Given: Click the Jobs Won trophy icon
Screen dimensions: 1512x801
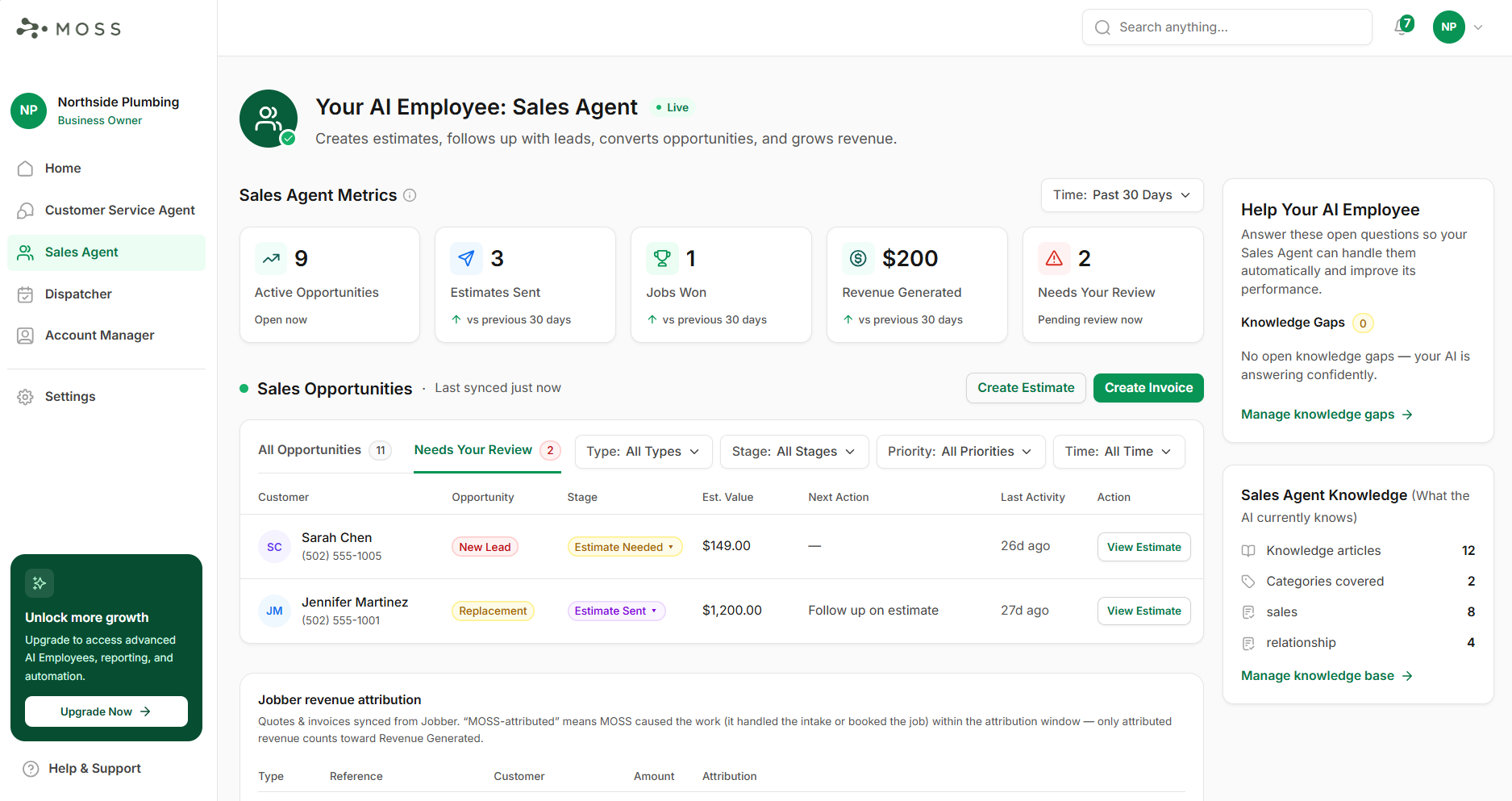Looking at the screenshot, I should pos(662,258).
